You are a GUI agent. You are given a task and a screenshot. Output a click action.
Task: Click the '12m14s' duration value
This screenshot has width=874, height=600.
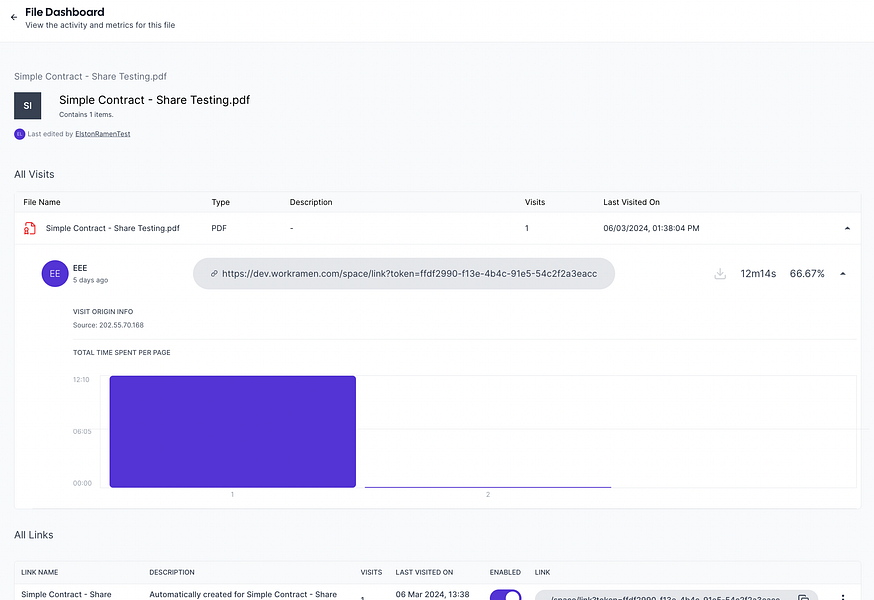(758, 274)
